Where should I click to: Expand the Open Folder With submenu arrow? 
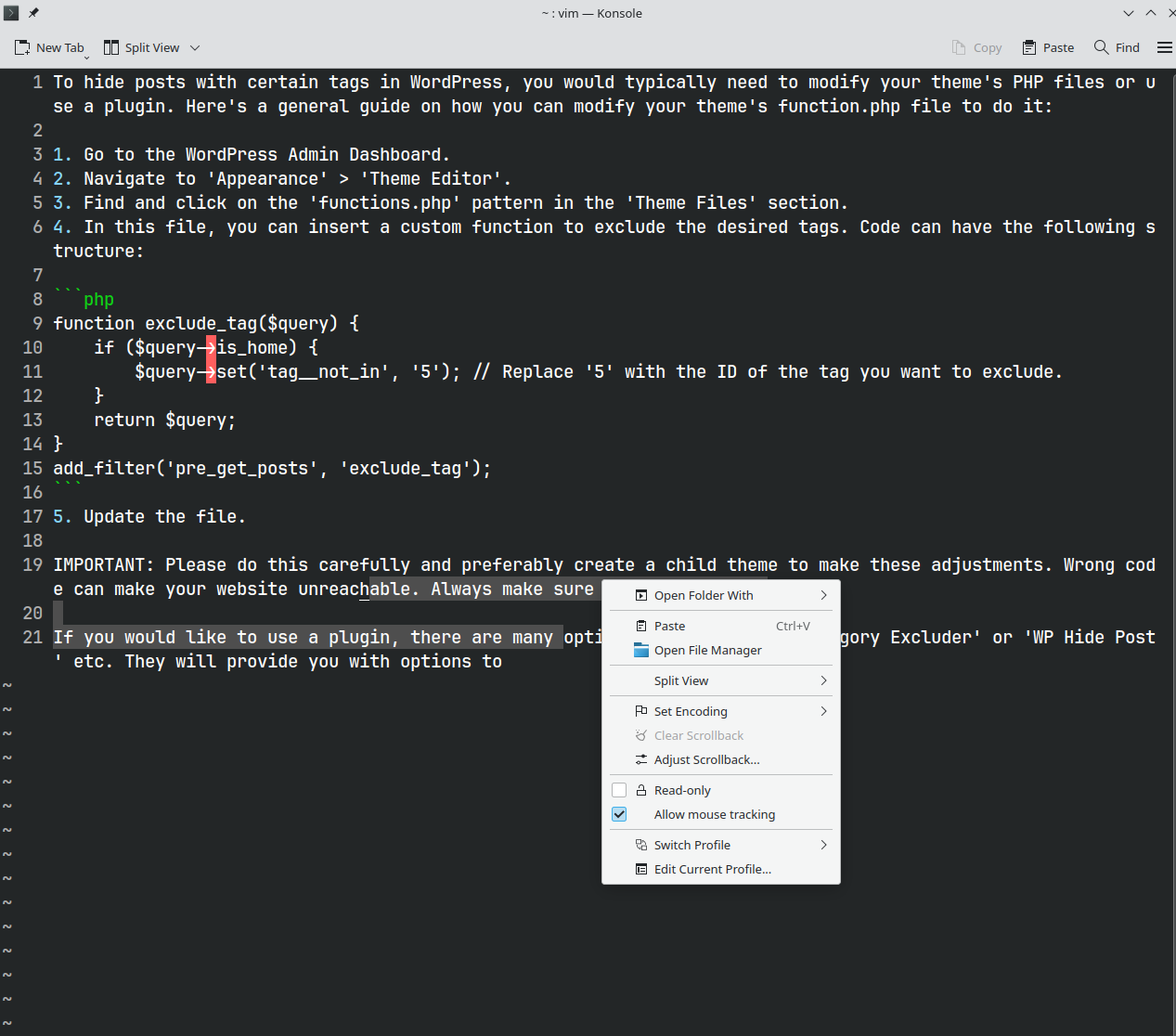click(823, 595)
